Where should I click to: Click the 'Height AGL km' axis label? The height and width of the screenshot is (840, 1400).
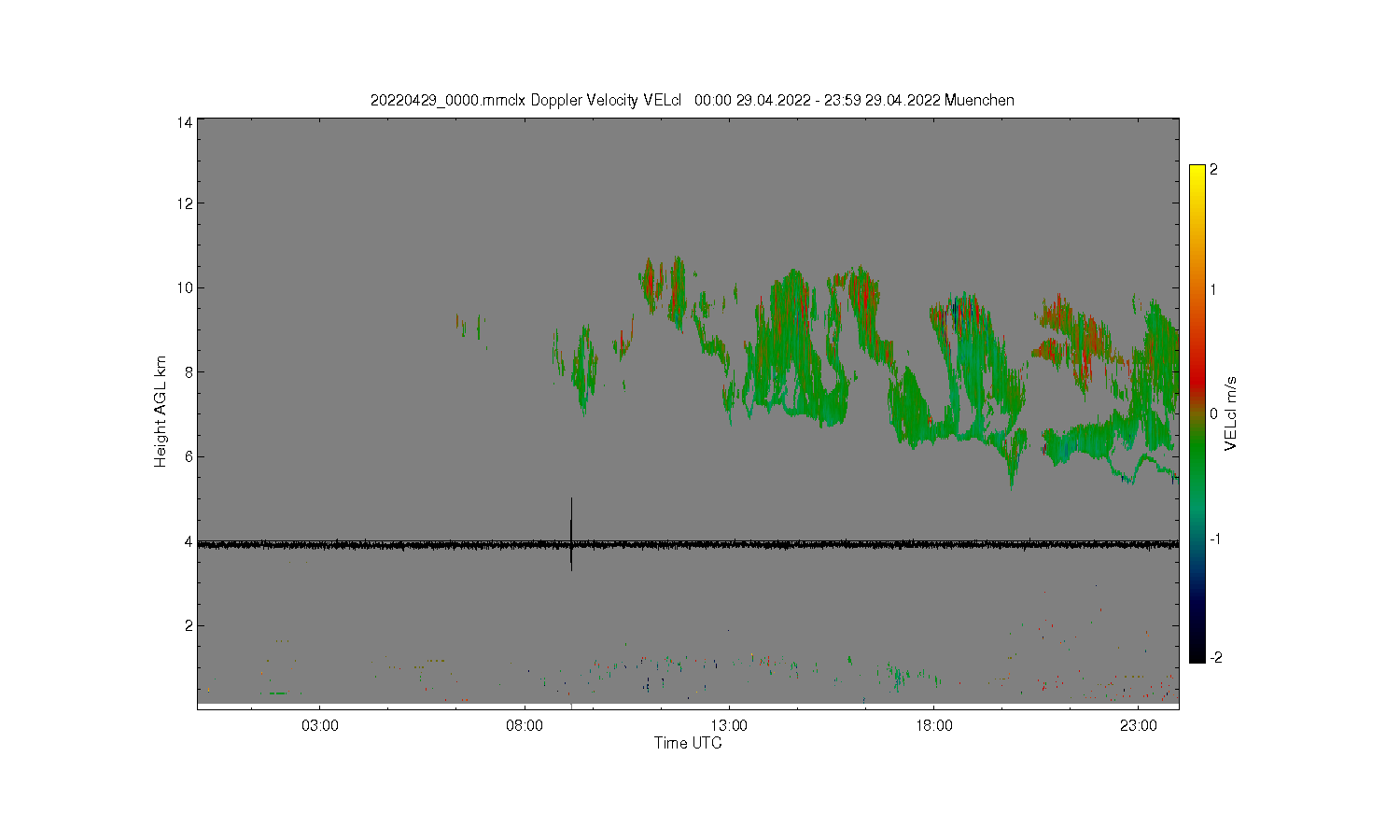tap(161, 412)
